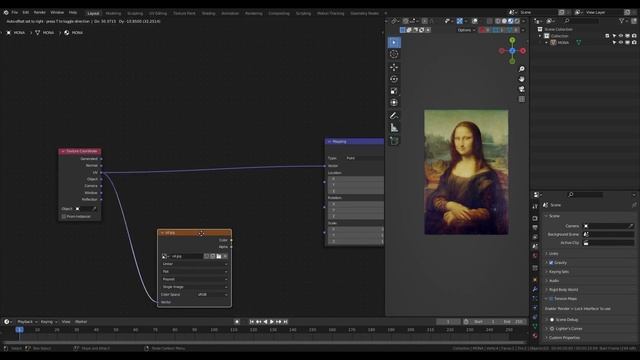
Task: Open the Output properties tab icon
Action: pyautogui.click(x=535, y=228)
